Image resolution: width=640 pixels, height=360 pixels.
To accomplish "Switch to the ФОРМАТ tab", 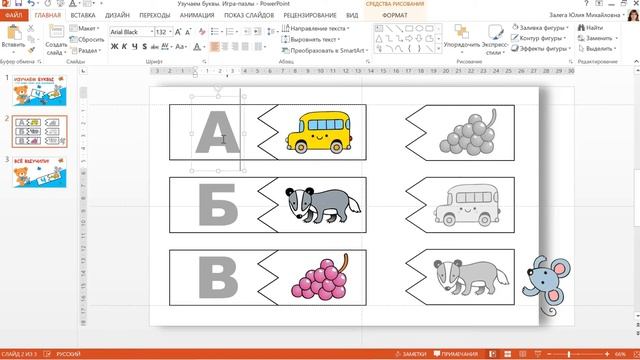I will tap(395, 15).
